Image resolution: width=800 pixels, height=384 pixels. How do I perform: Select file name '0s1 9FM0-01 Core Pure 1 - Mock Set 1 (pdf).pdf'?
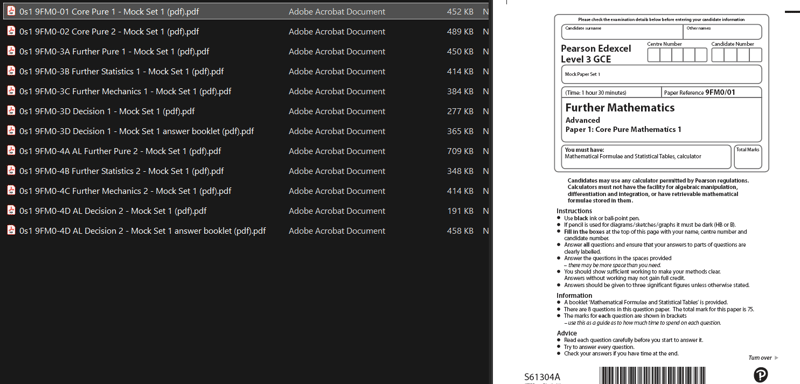point(109,12)
